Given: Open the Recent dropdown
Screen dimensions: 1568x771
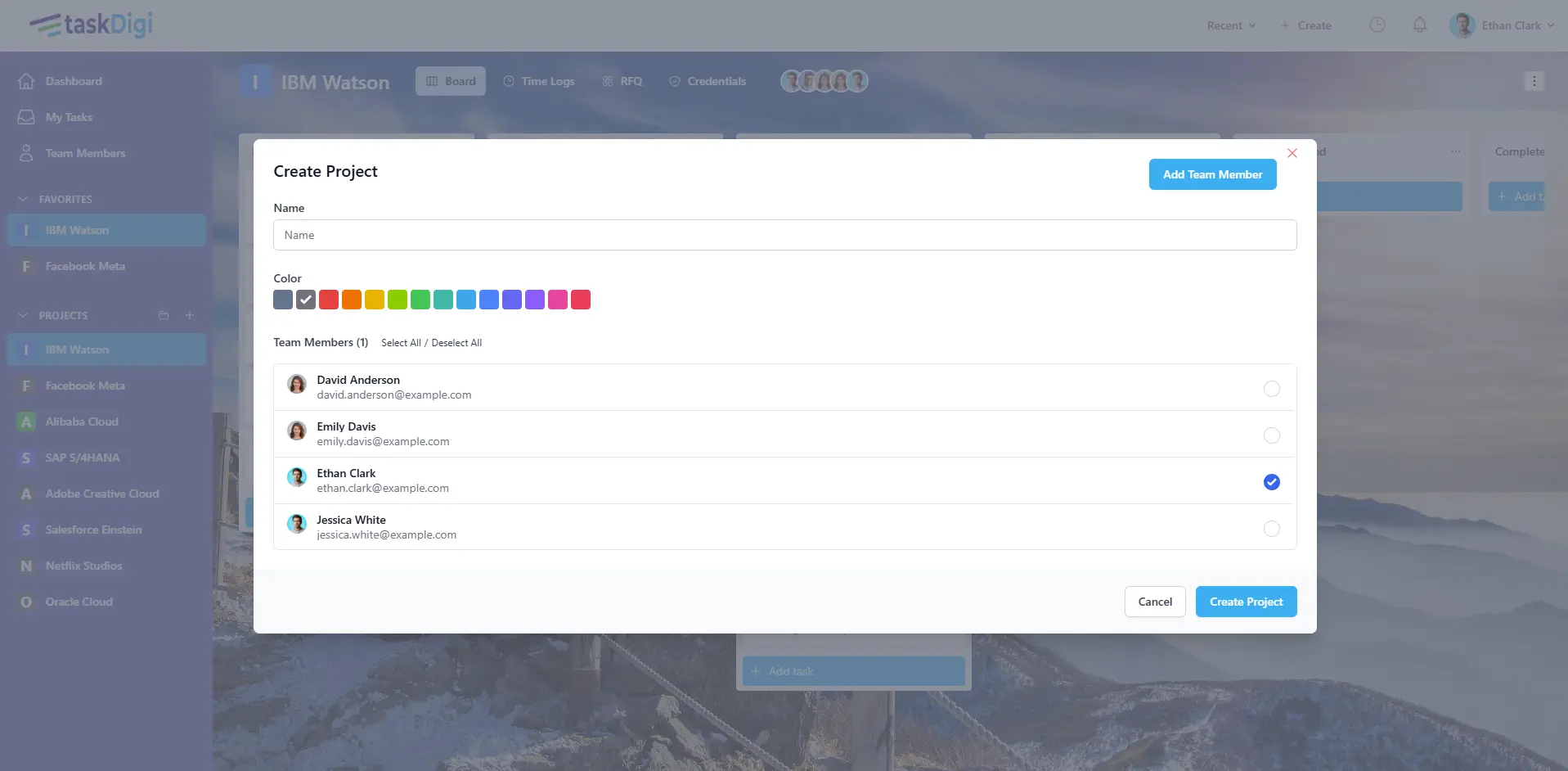Looking at the screenshot, I should [x=1230, y=25].
